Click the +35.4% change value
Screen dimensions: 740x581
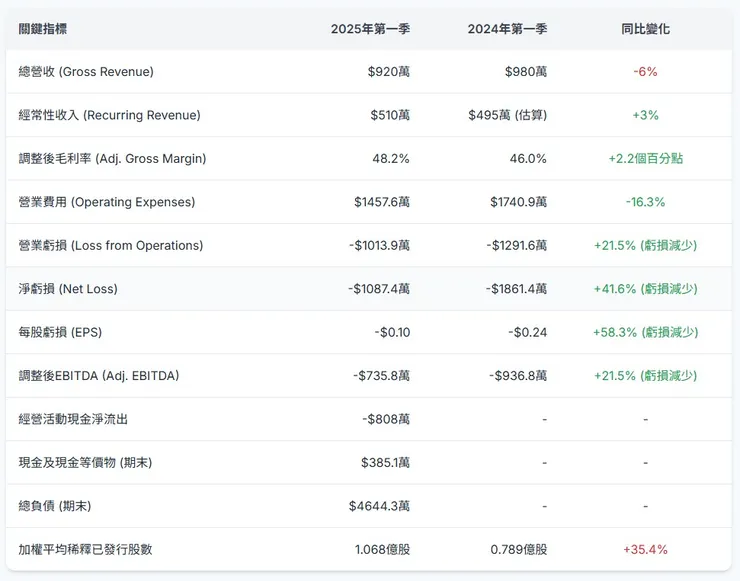point(645,549)
